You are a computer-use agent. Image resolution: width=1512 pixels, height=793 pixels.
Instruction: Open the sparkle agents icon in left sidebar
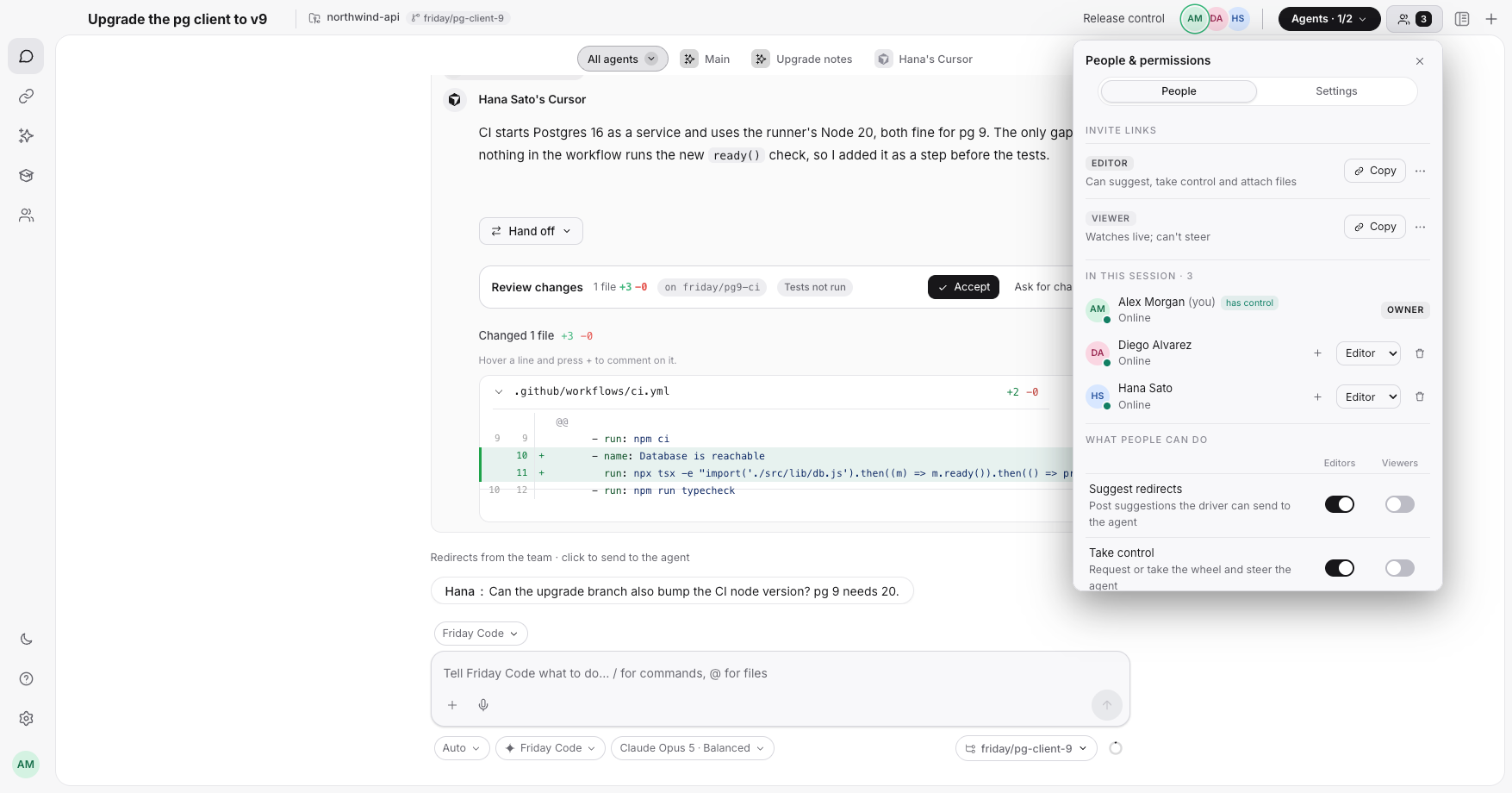pyautogui.click(x=26, y=135)
